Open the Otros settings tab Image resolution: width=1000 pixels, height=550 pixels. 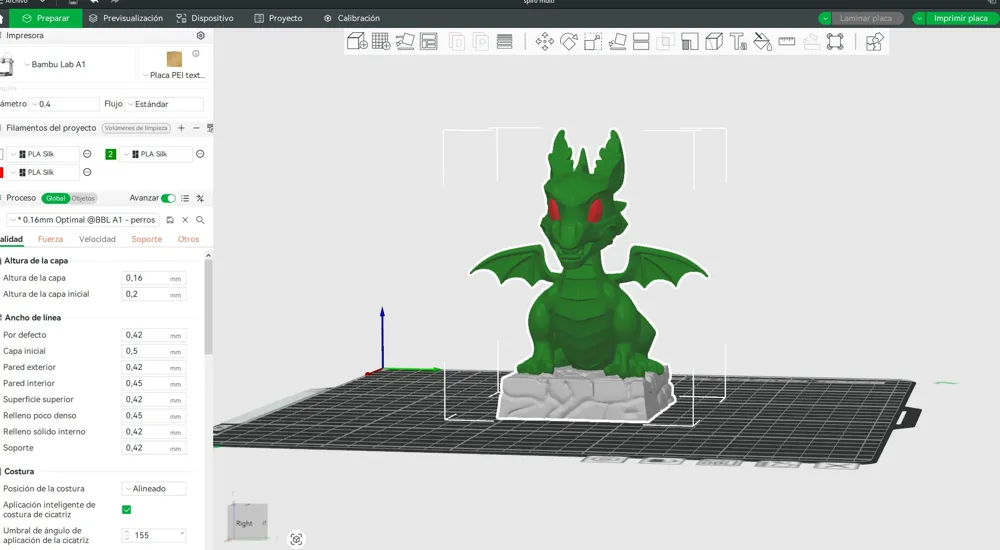click(188, 239)
